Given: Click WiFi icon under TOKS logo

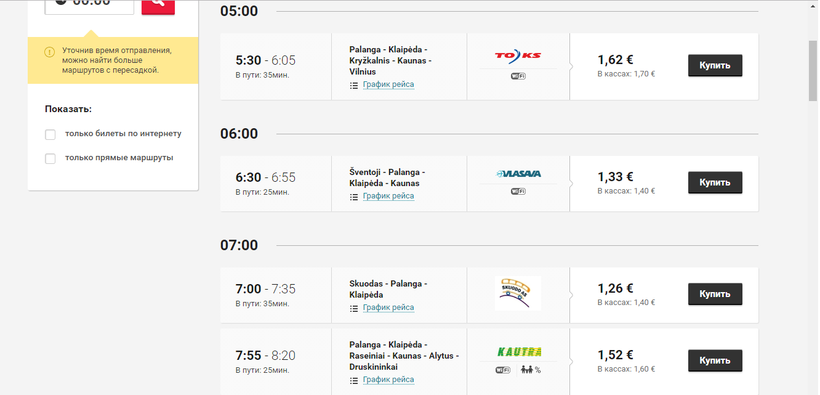Looking at the screenshot, I should pos(518,76).
